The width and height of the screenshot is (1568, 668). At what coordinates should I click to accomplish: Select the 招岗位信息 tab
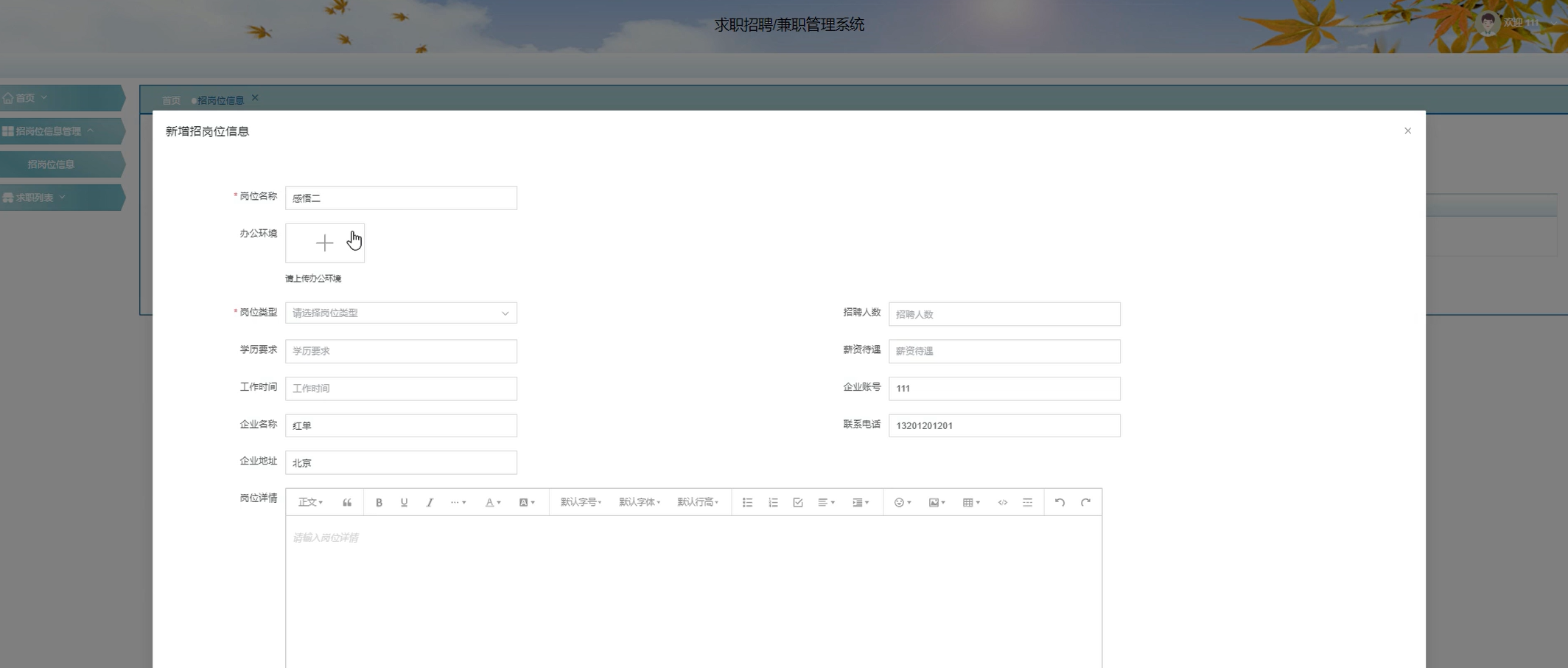coord(220,100)
